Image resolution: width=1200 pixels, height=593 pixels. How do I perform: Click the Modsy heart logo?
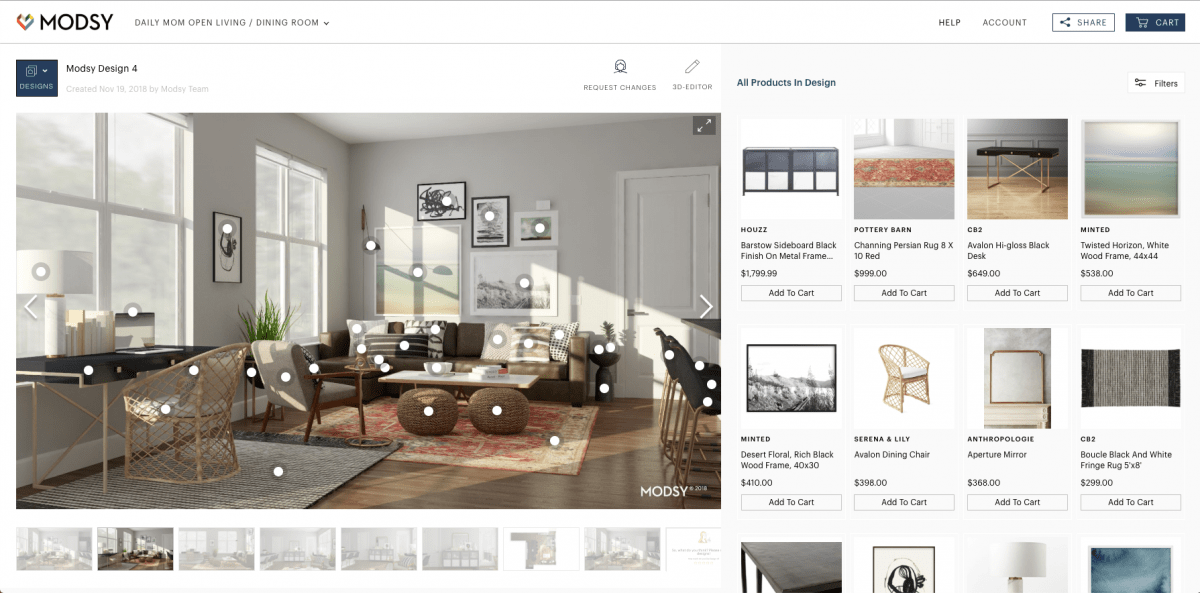[x=26, y=22]
